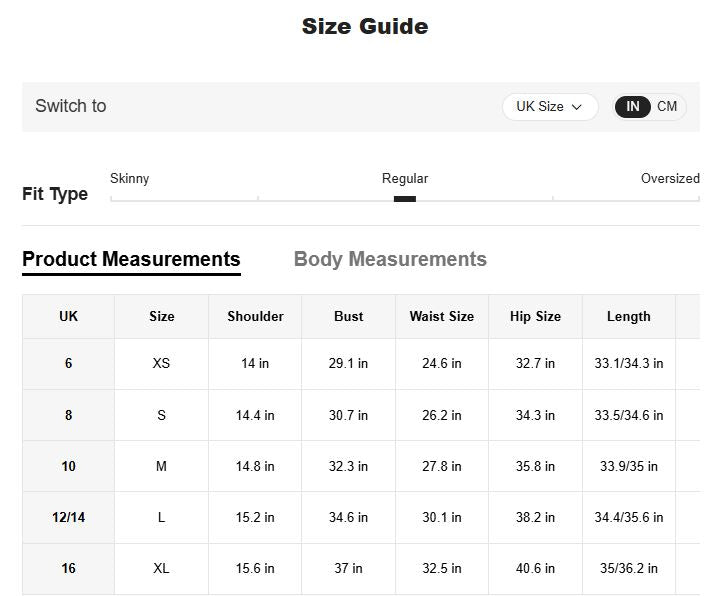Switch units to IN
Screen dimensions: 726x596
[x=633, y=107]
